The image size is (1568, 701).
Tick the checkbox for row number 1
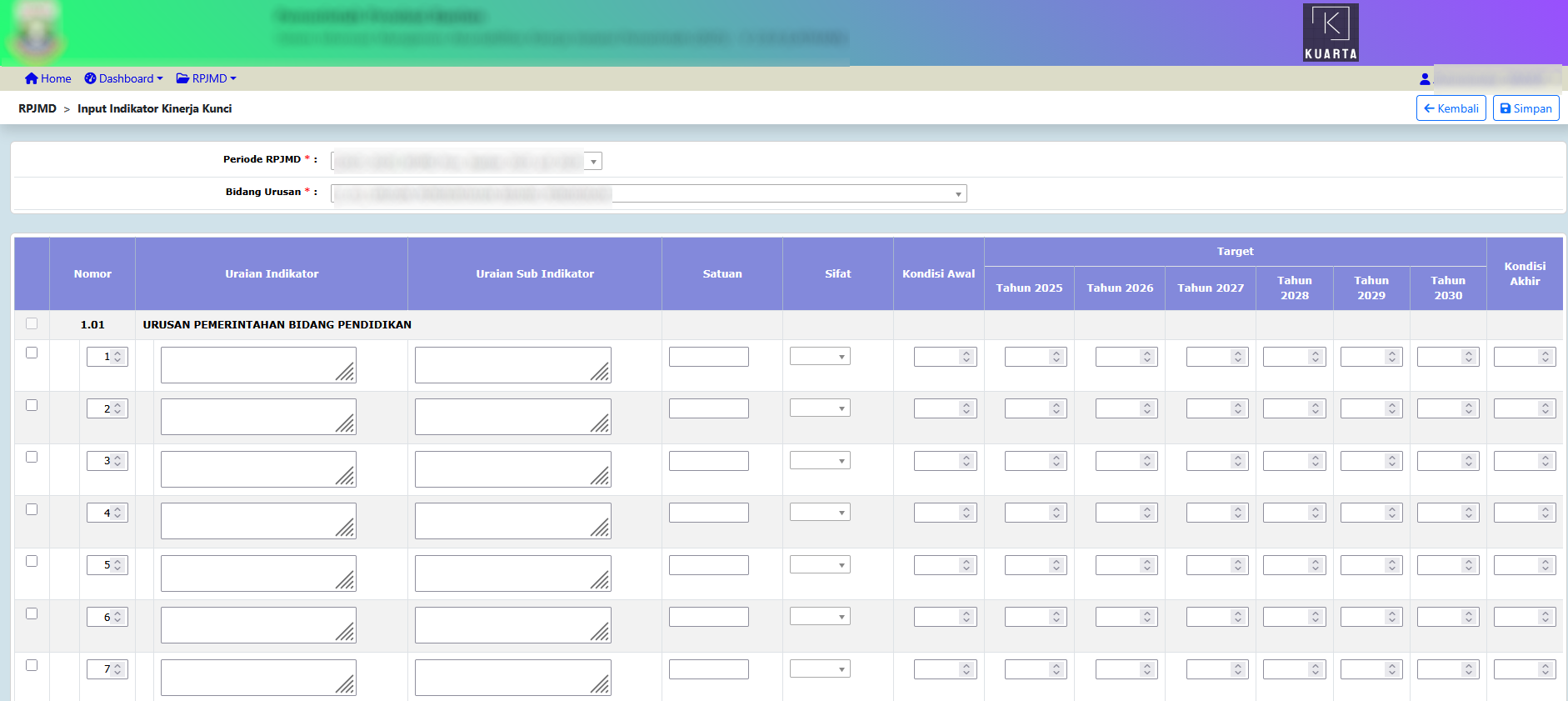32,353
